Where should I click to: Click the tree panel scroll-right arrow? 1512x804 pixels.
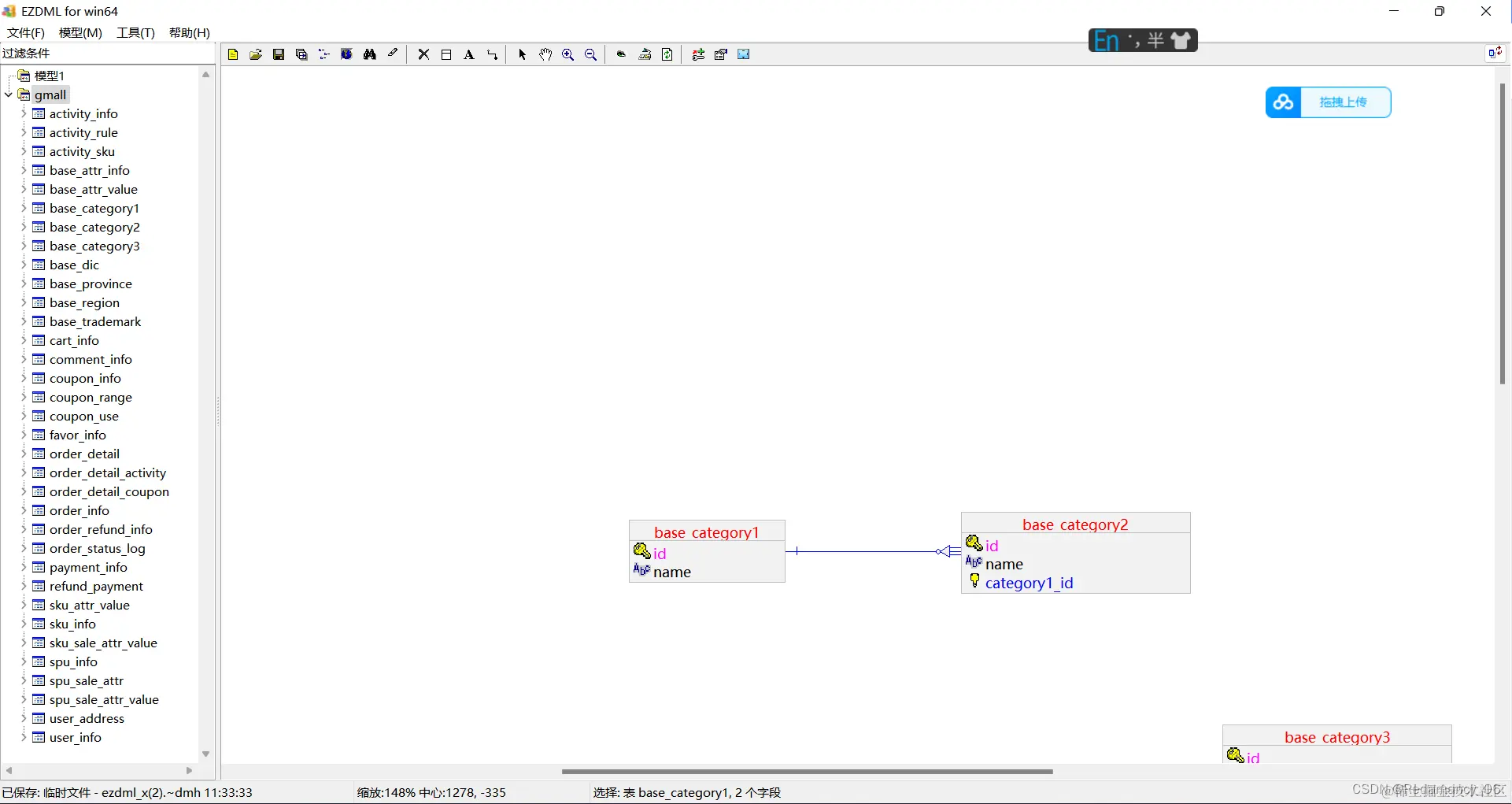pos(189,770)
